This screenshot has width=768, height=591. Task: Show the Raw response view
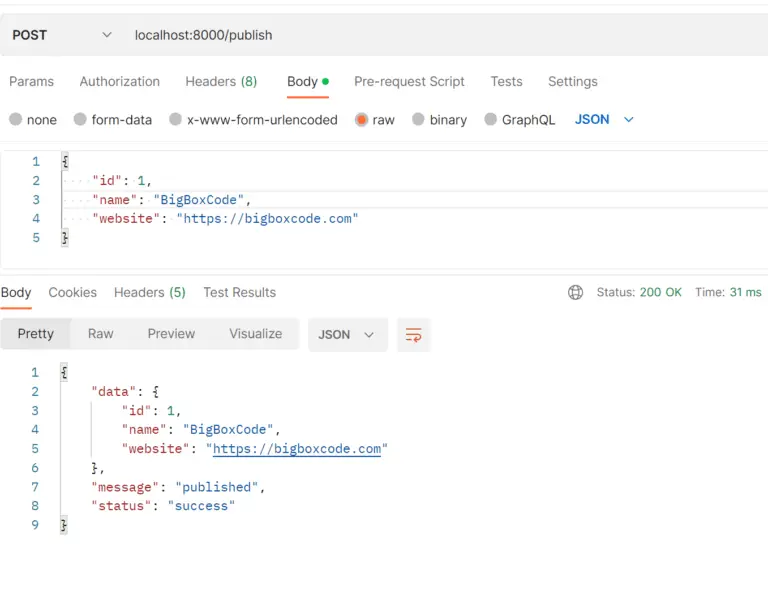100,334
